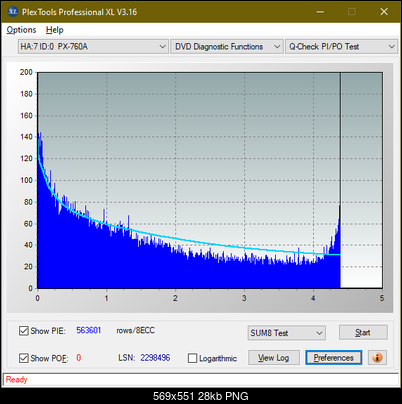Open the DVD Diagnostic Functions dropdown
This screenshot has height=404, width=402.
(x=227, y=47)
